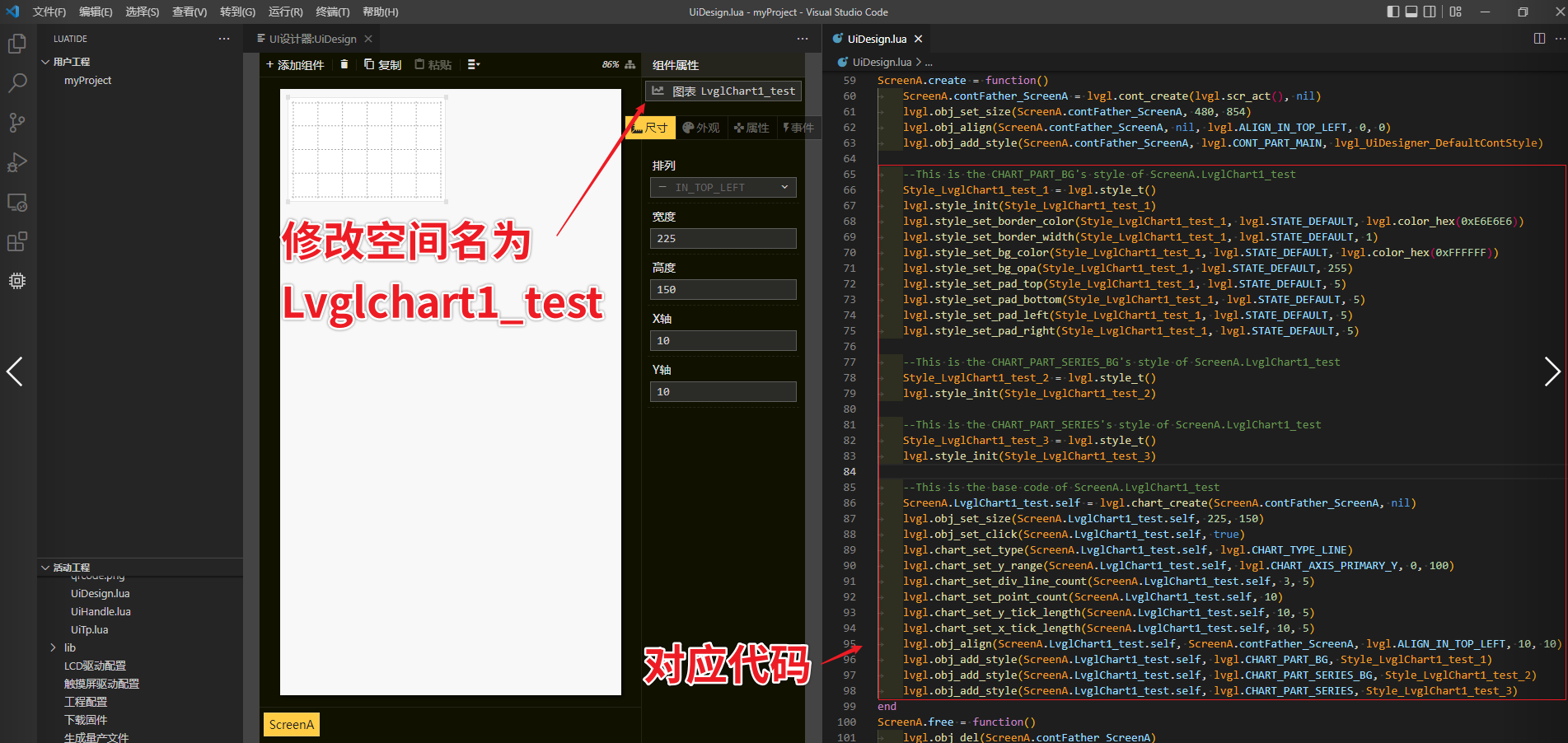
Task: Open the IN_TOP_LEFT alignment dropdown
Action: (x=723, y=188)
